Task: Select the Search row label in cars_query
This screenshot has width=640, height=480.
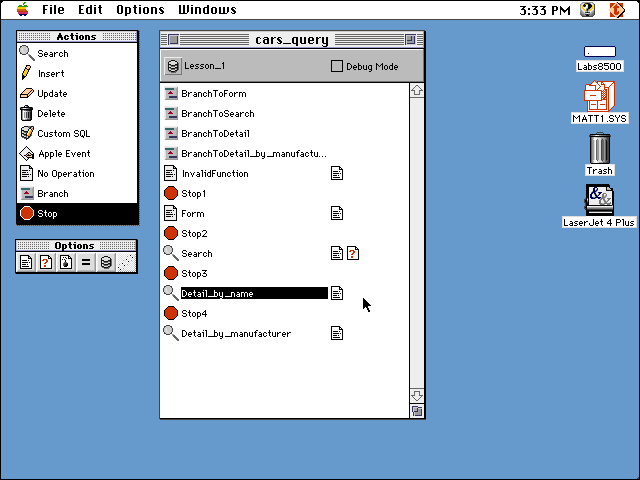Action: pyautogui.click(x=197, y=254)
